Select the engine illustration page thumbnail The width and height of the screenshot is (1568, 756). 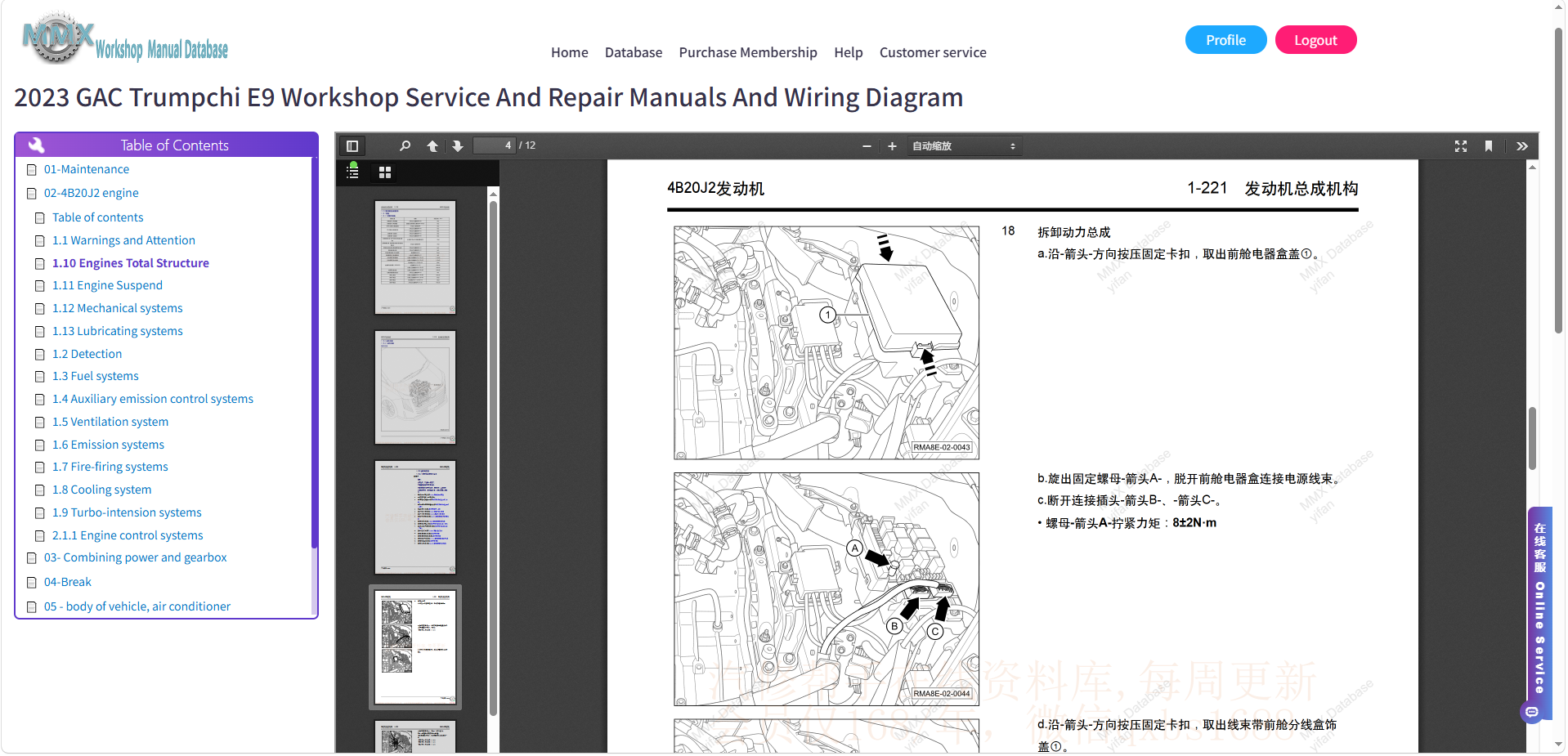coord(415,387)
